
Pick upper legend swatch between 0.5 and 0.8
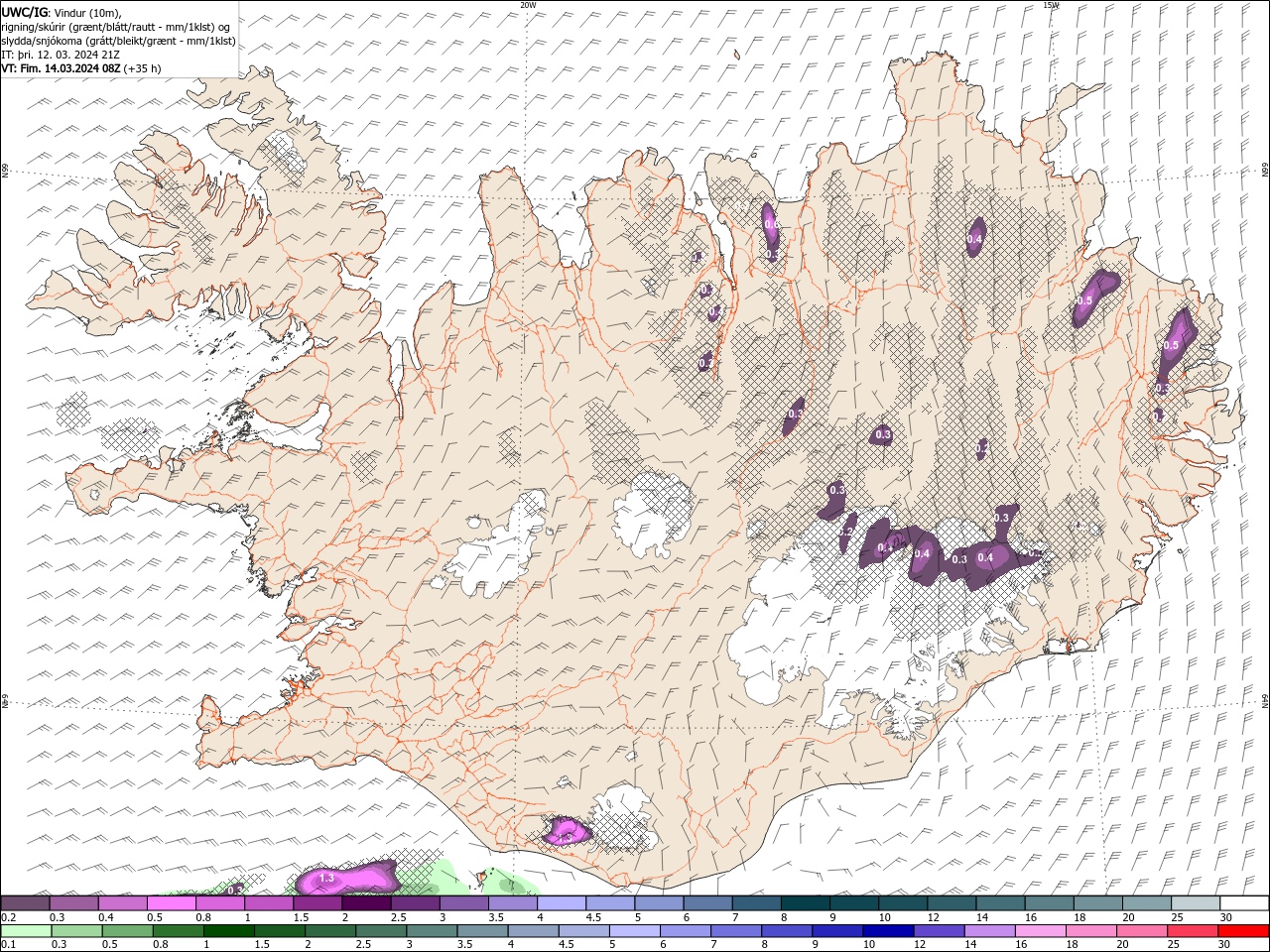tap(171, 903)
